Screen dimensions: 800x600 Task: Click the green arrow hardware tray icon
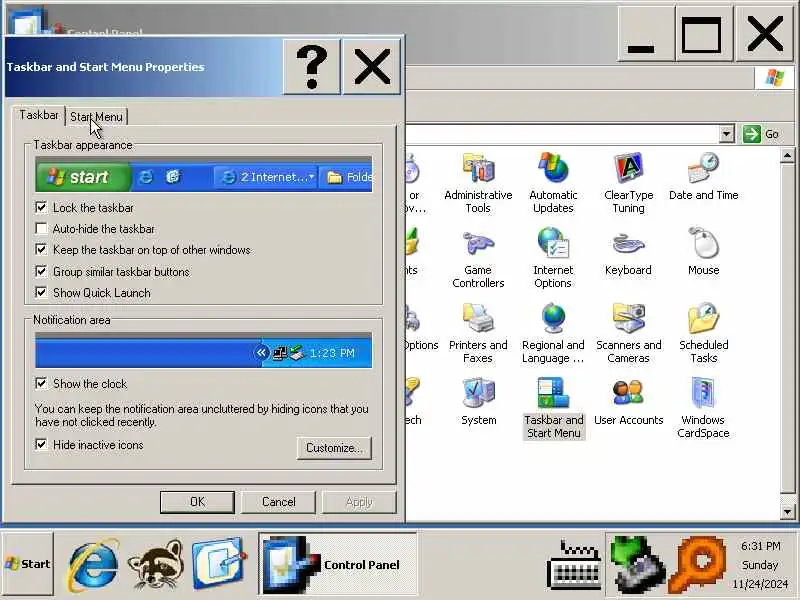tap(638, 565)
